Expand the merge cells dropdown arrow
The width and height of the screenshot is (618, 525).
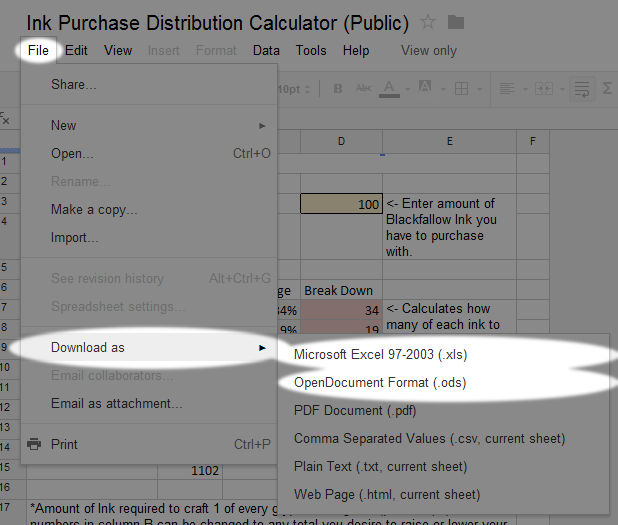(562, 89)
